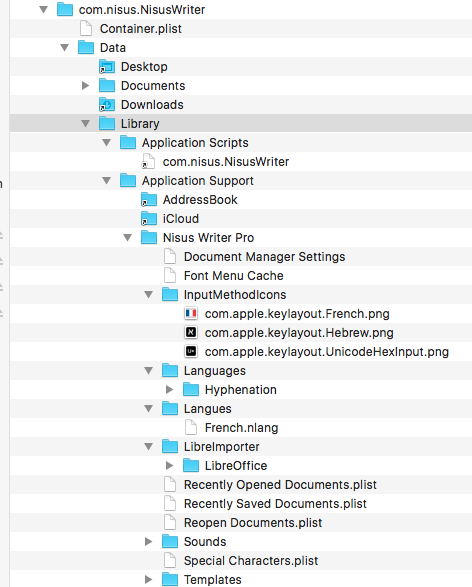The image size is (472, 587).
Task: Select the Downloads row label
Action: pyautogui.click(x=152, y=105)
